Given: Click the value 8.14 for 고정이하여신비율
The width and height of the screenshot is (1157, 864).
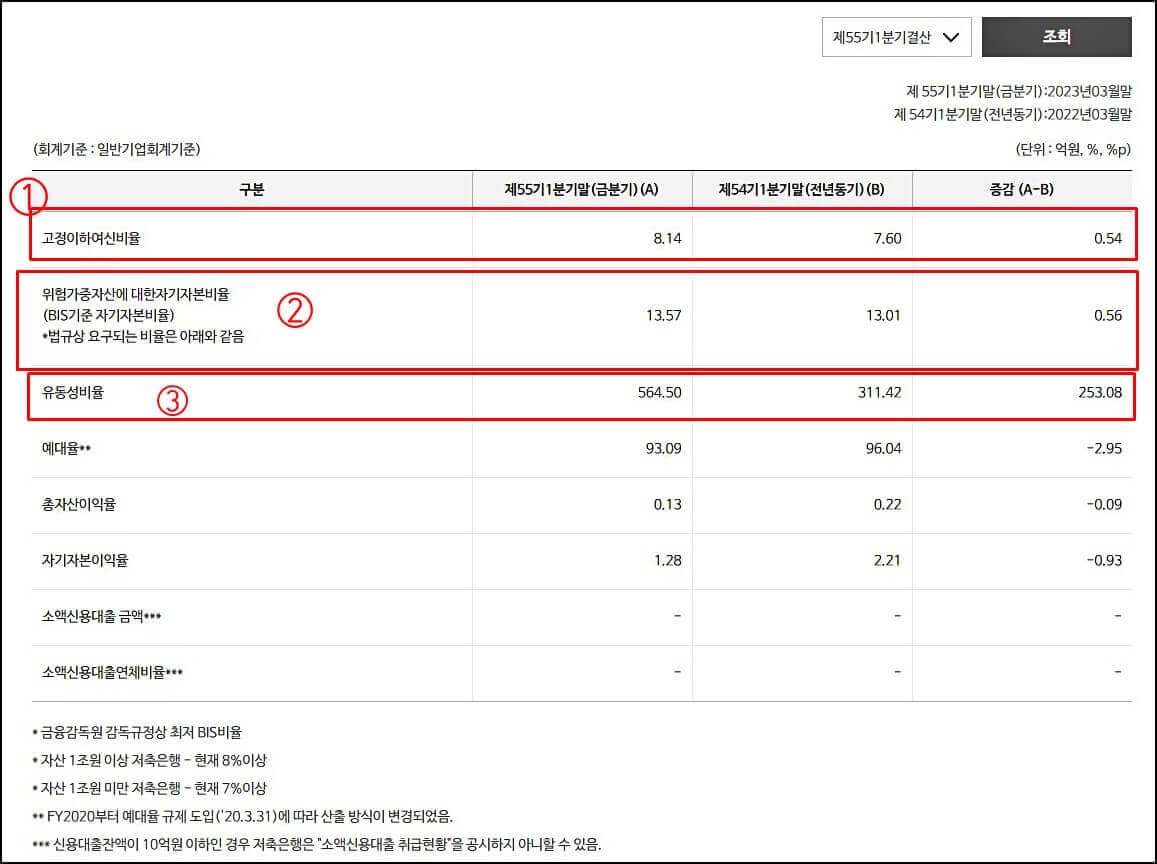Looking at the screenshot, I should (667, 238).
